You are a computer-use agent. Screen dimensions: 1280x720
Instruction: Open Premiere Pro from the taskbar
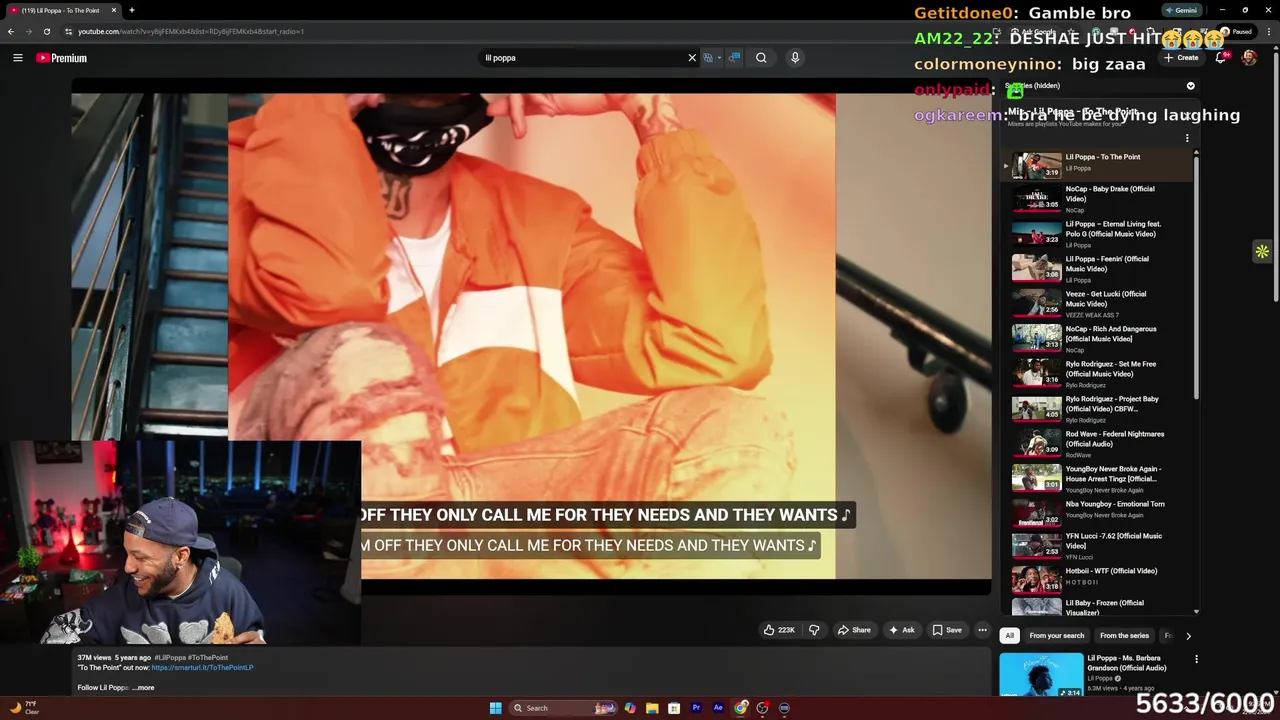coord(696,708)
